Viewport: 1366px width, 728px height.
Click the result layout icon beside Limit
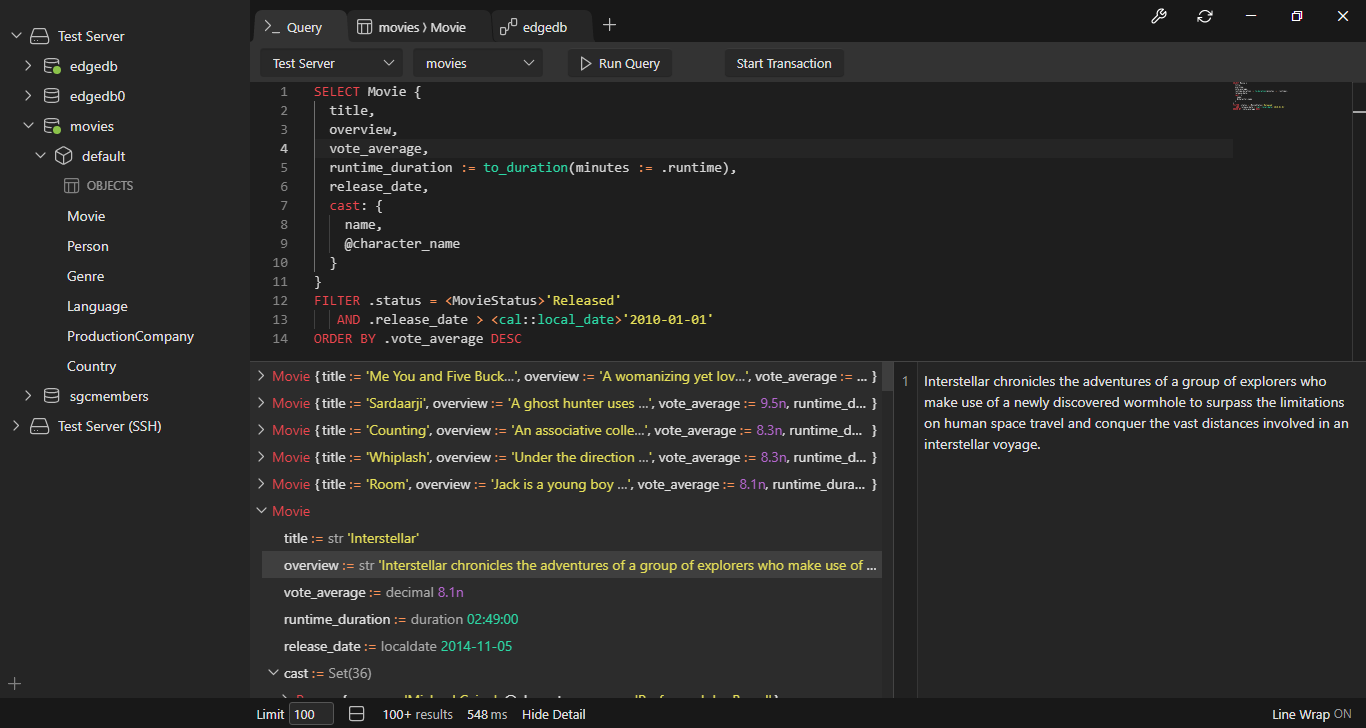coord(357,714)
